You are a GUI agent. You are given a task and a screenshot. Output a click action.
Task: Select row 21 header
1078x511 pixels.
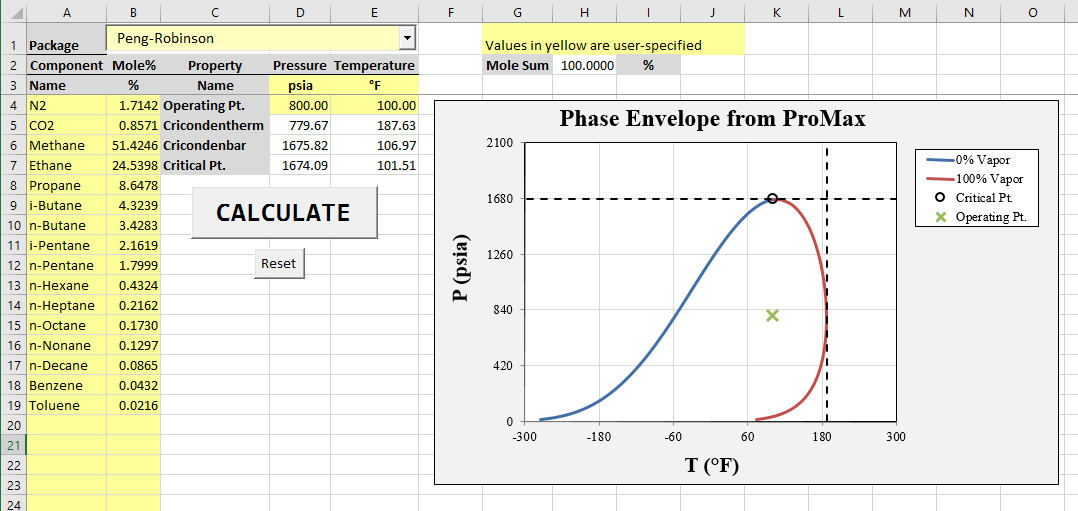click(13, 445)
